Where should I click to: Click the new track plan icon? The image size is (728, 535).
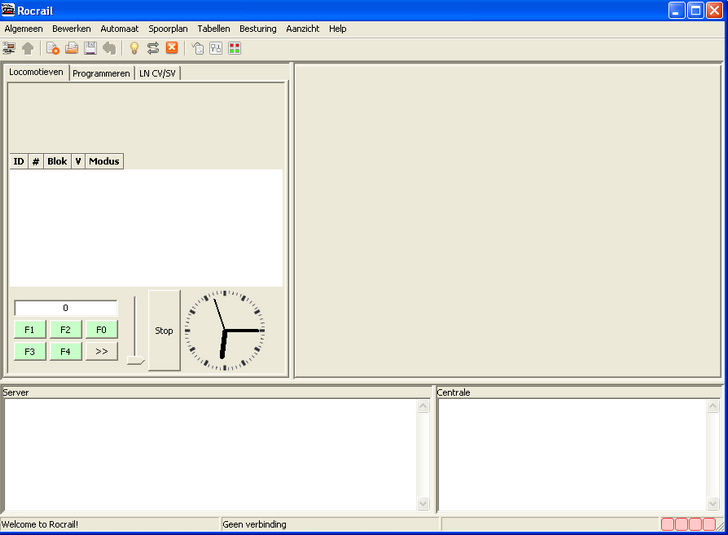(53, 48)
